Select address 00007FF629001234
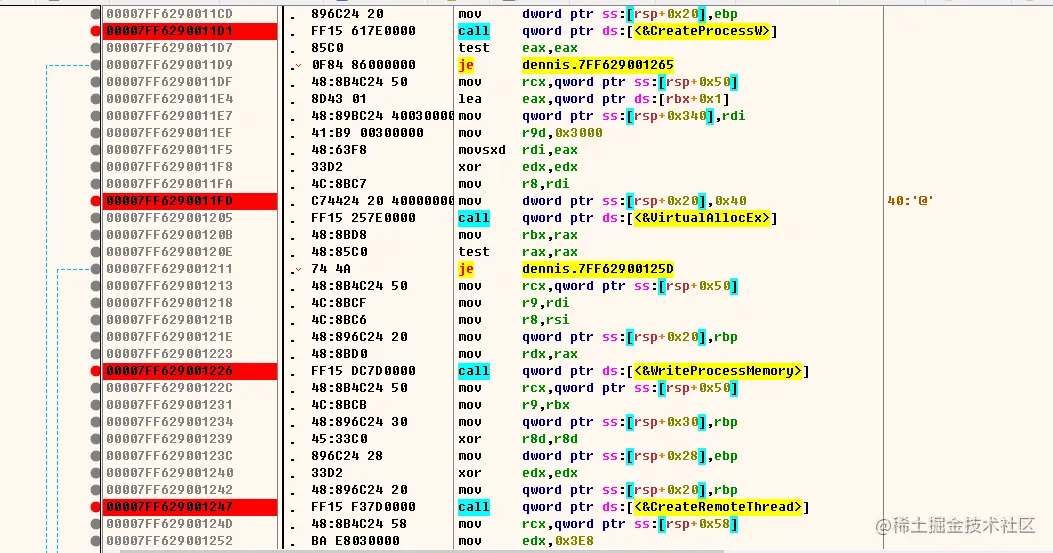1053x553 pixels. coord(169,422)
